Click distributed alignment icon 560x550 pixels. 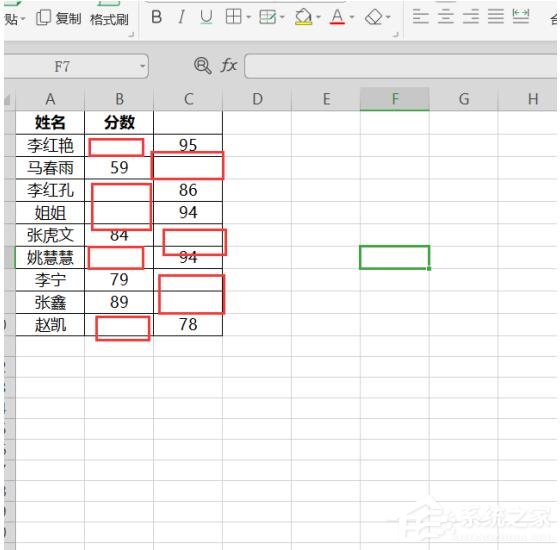click(x=521, y=16)
